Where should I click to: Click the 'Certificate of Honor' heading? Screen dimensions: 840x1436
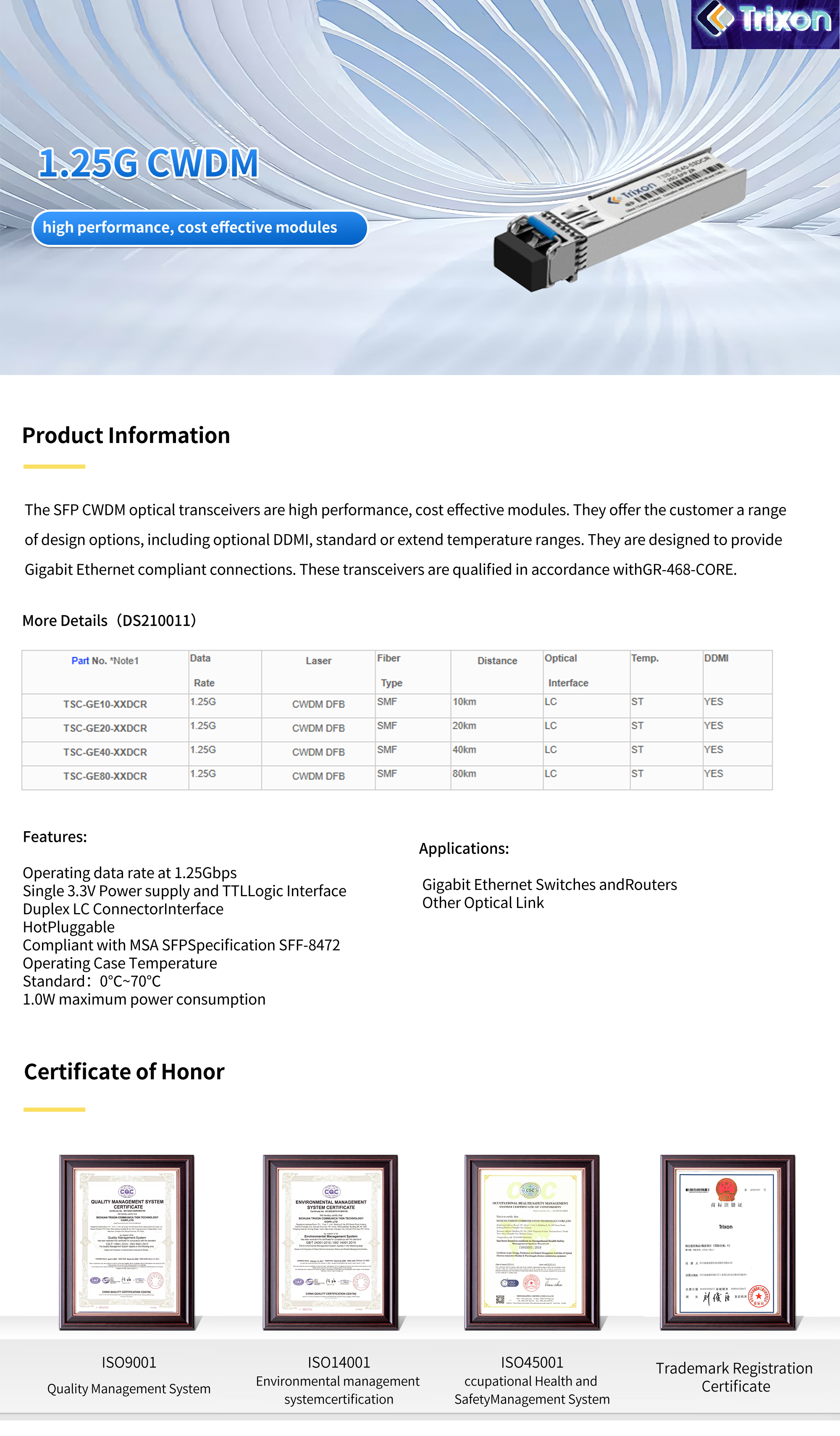(x=124, y=1072)
